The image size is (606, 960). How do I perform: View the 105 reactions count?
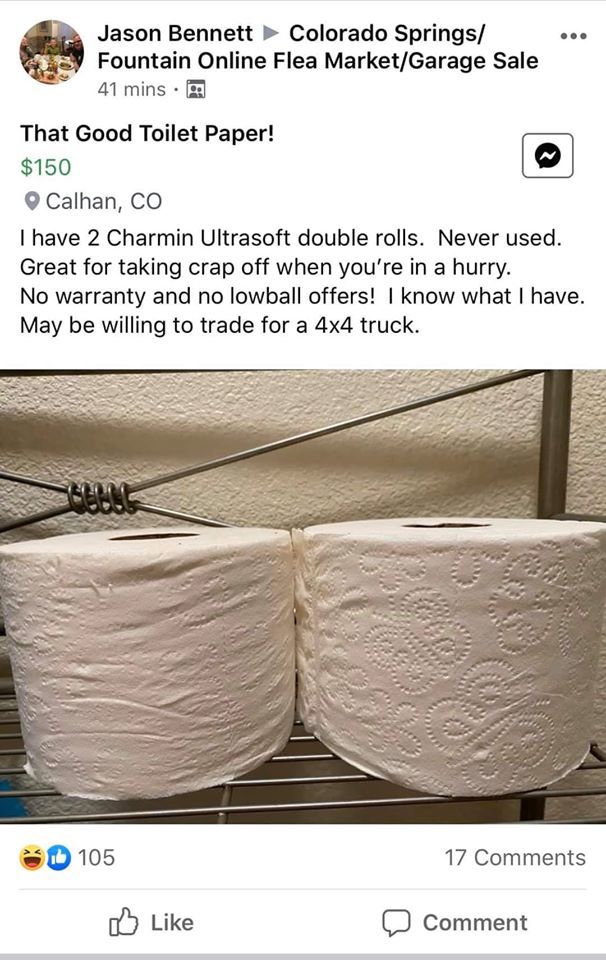click(96, 857)
